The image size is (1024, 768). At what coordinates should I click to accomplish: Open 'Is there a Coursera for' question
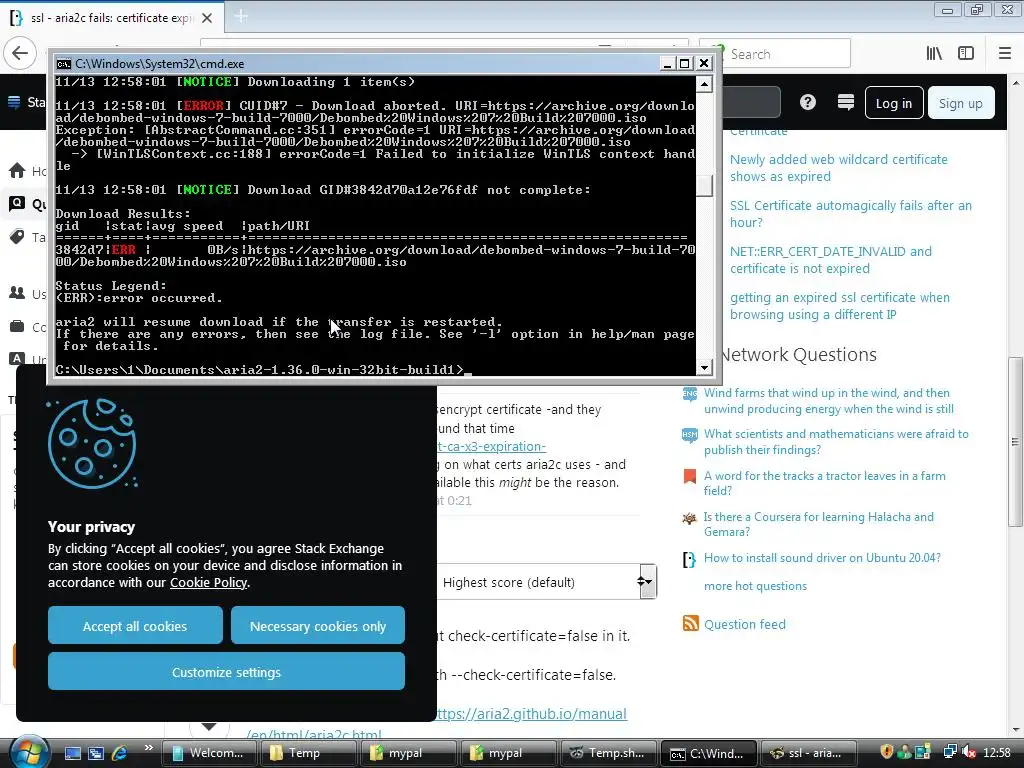(x=818, y=524)
